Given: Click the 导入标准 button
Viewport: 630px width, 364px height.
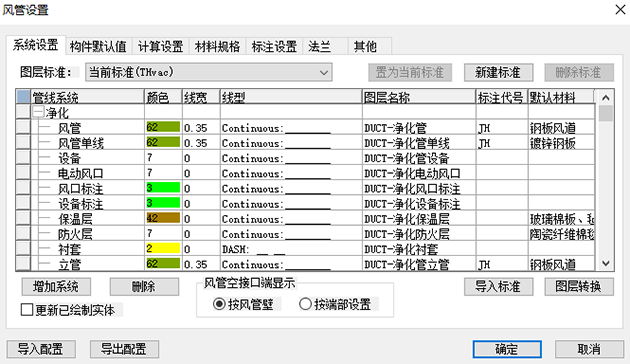Looking at the screenshot, I should point(498,286).
